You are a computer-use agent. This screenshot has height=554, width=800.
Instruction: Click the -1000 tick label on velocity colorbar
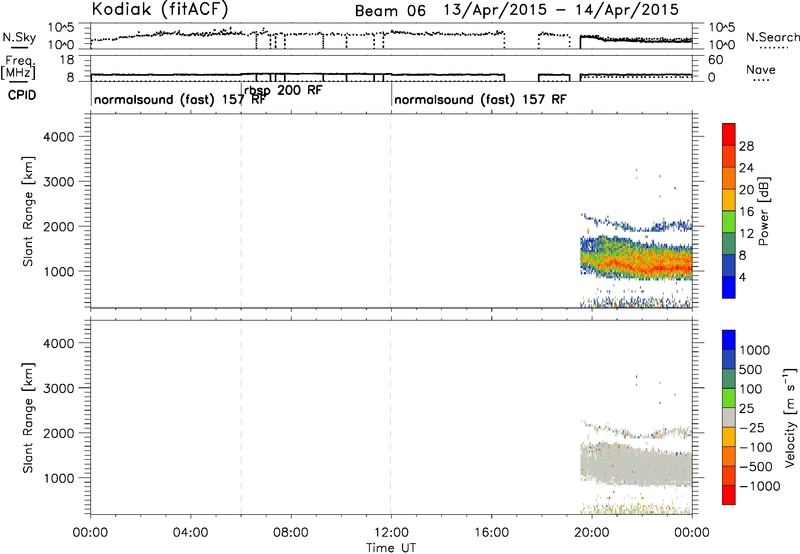point(759,486)
